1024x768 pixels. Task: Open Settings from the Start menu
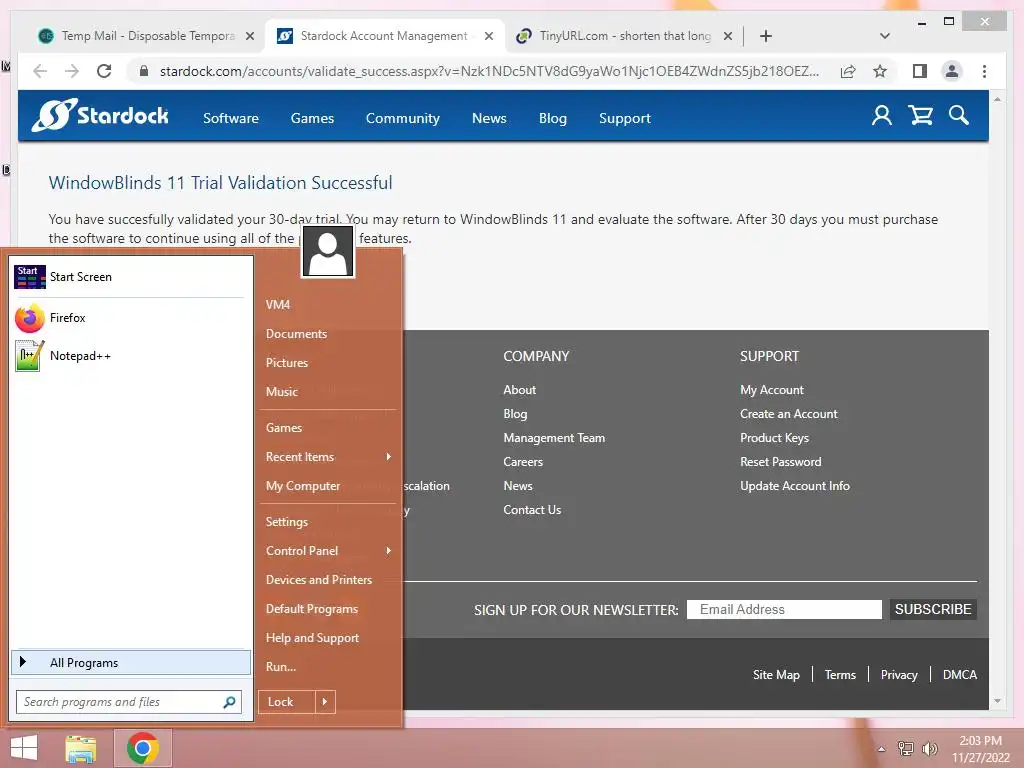[x=287, y=522]
